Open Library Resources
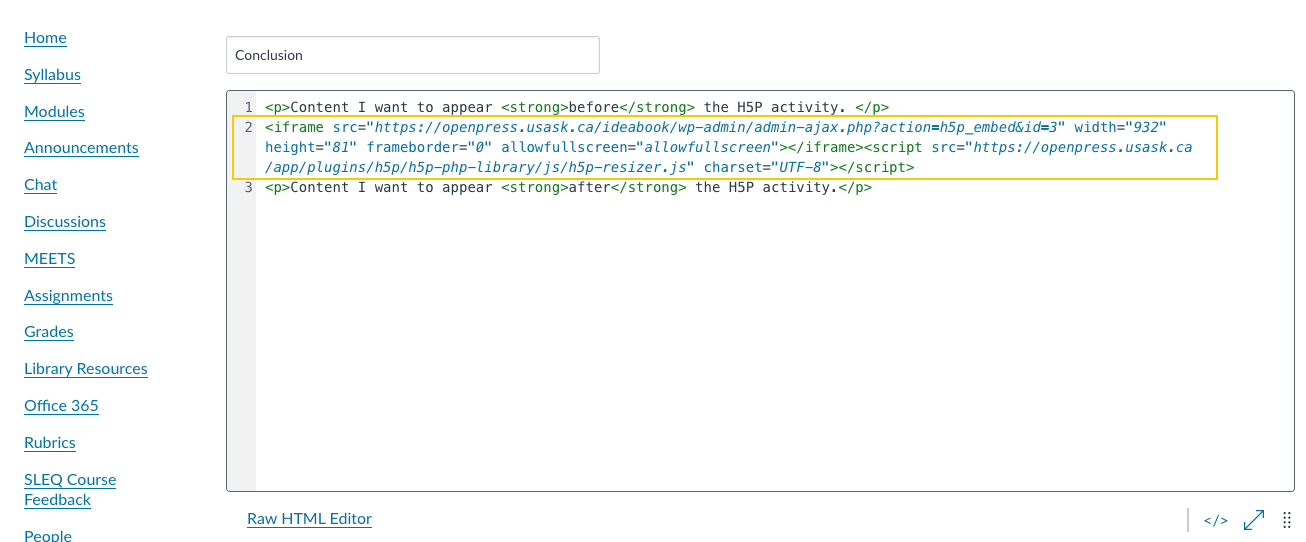 click(x=86, y=369)
